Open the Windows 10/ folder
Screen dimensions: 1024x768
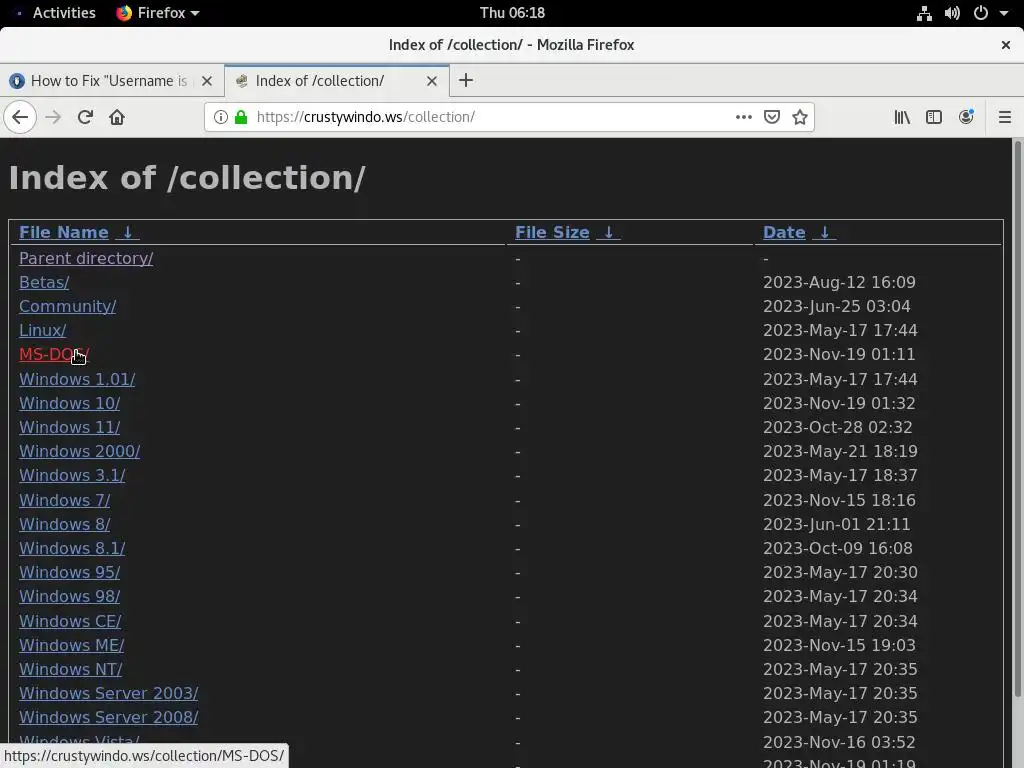coord(69,404)
